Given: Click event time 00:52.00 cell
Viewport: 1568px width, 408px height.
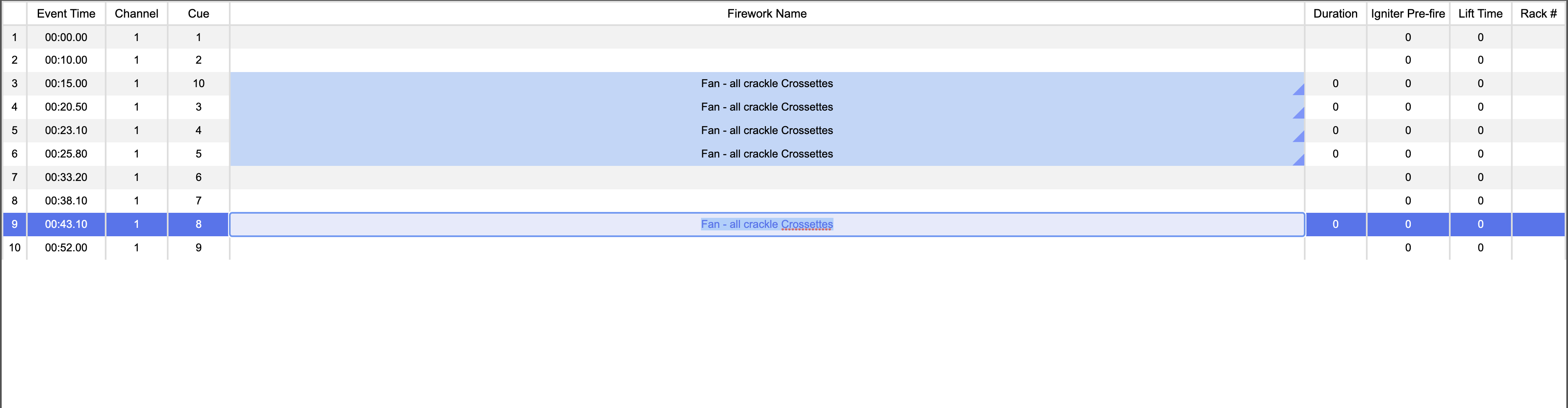Looking at the screenshot, I should click(x=66, y=248).
